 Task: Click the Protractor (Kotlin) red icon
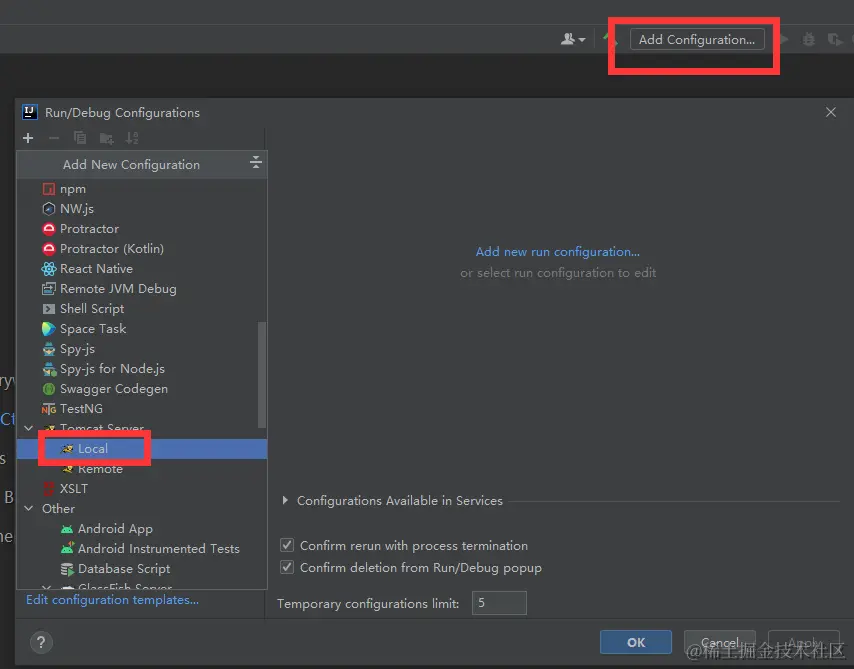tap(49, 249)
